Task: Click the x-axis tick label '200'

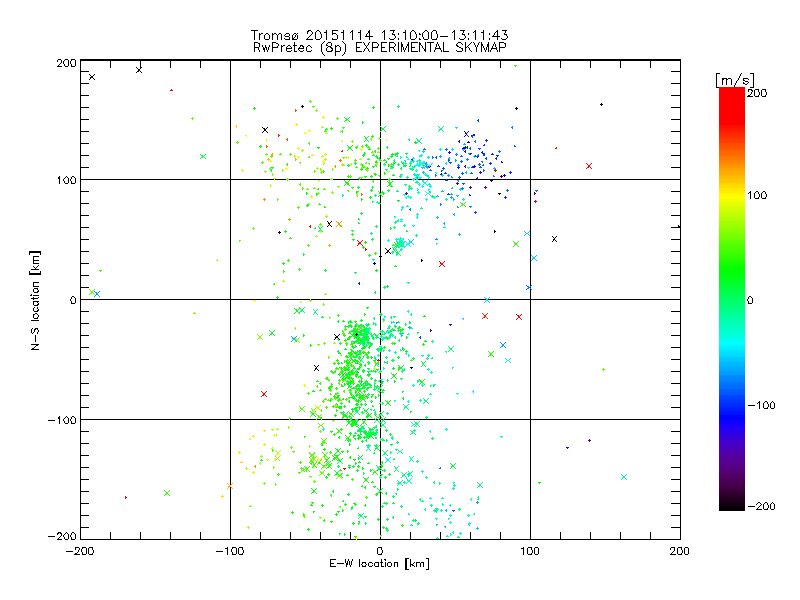Action: [680, 551]
